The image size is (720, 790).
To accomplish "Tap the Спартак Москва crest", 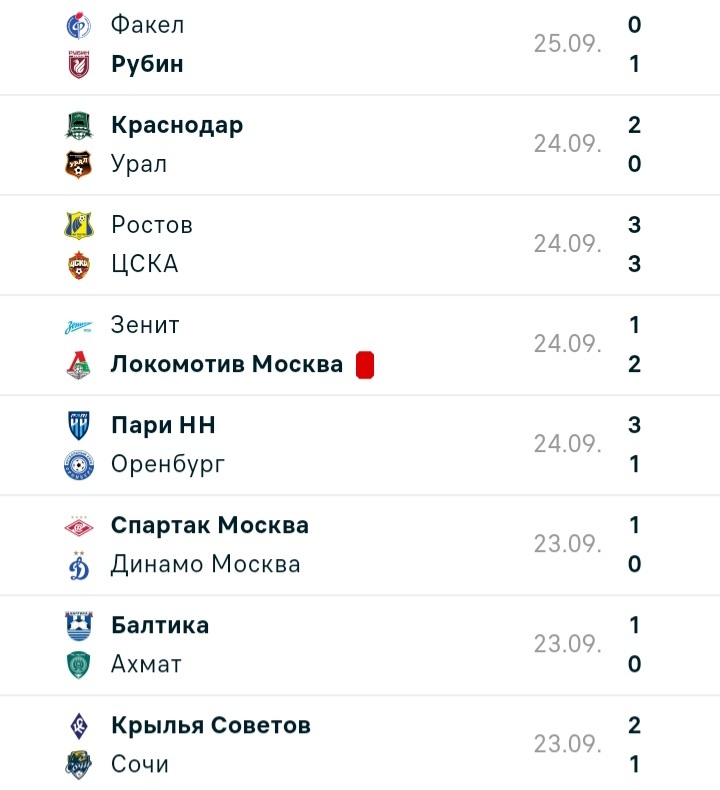I will click(x=78, y=525).
